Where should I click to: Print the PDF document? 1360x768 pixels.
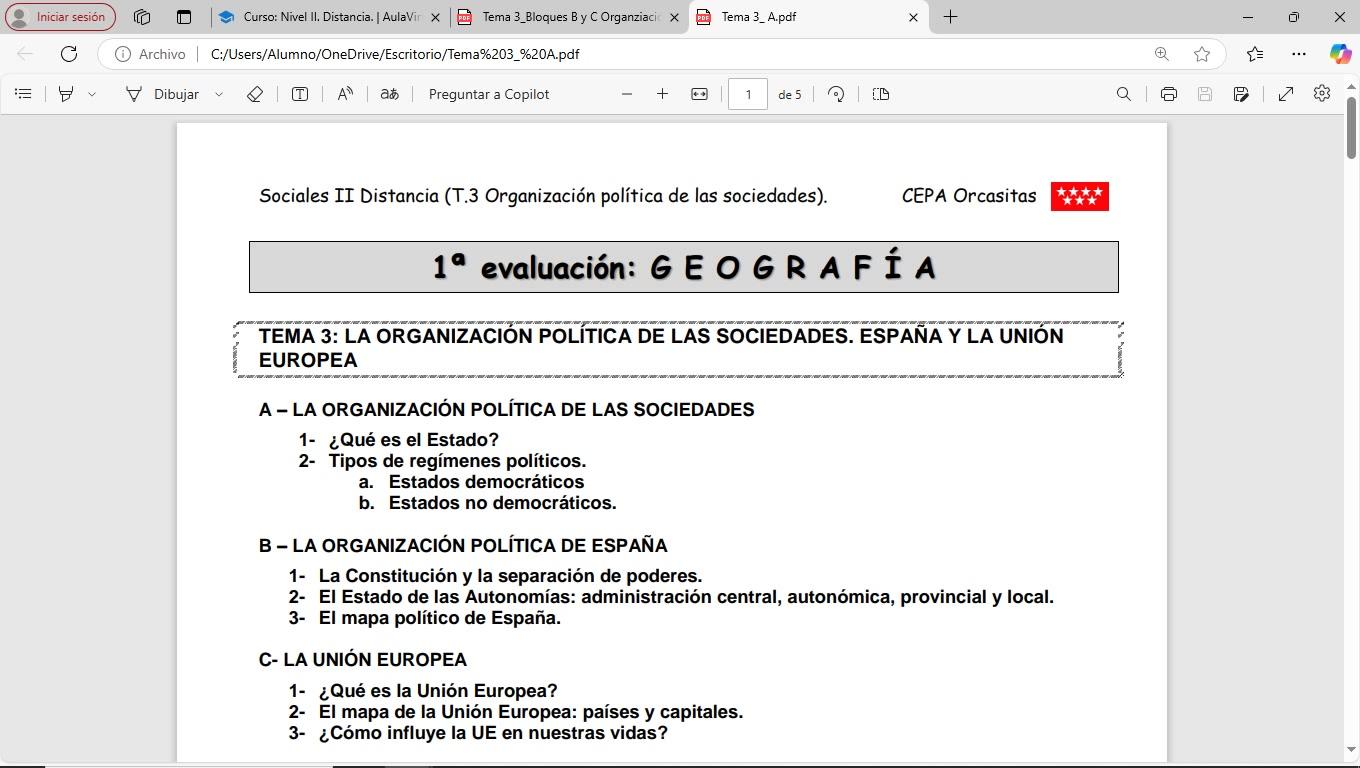(1169, 94)
